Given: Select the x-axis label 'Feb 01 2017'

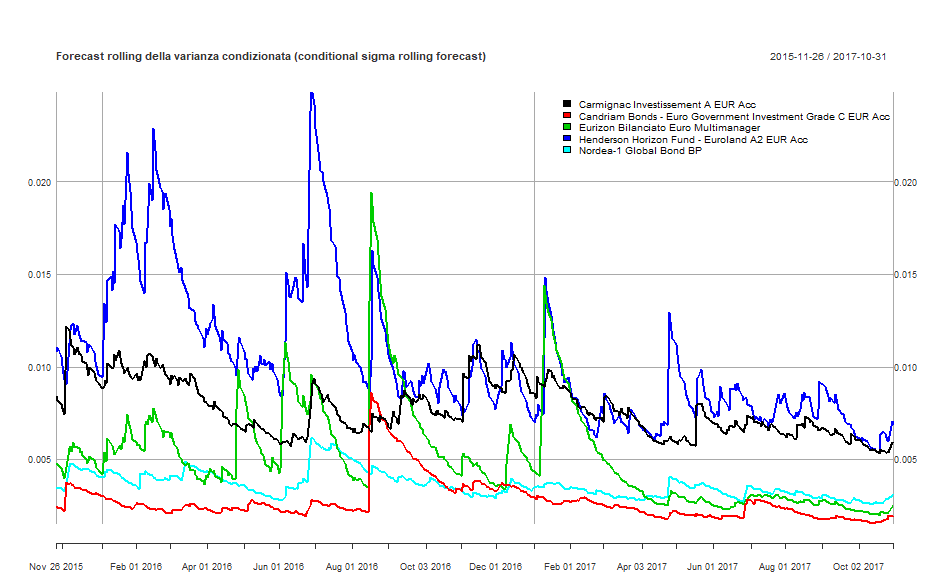Looking at the screenshot, I should tap(570, 567).
